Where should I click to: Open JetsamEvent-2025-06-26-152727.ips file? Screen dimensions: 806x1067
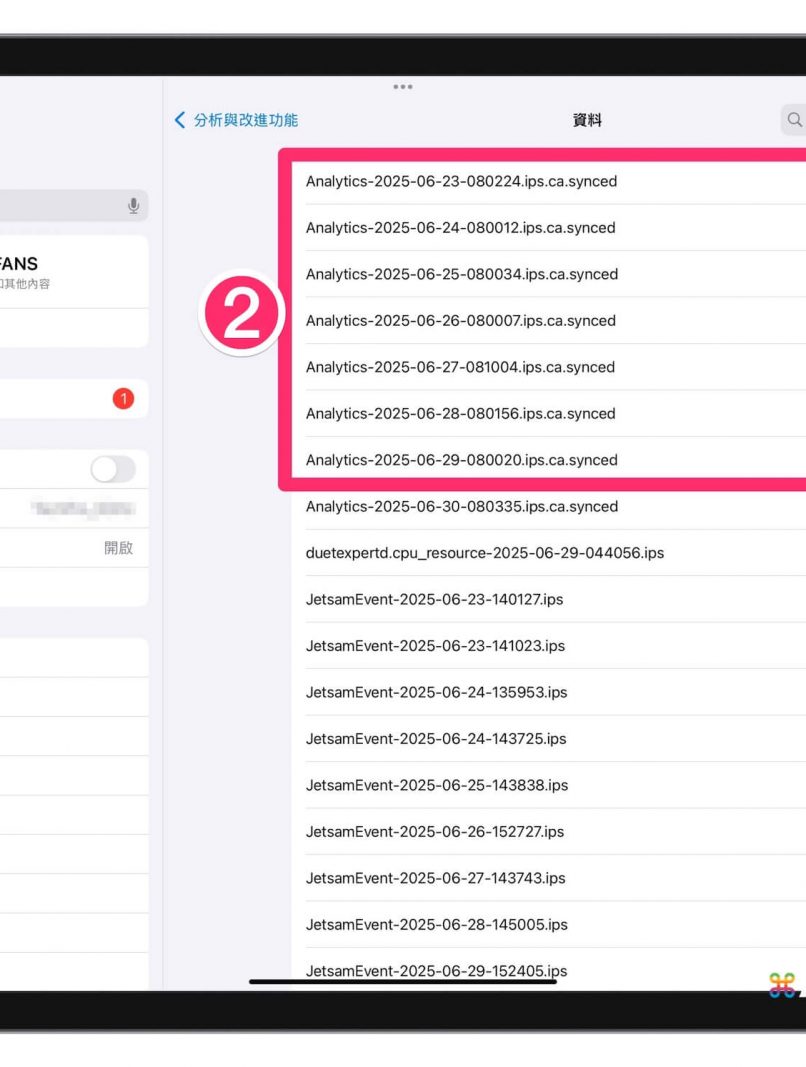click(x=434, y=832)
